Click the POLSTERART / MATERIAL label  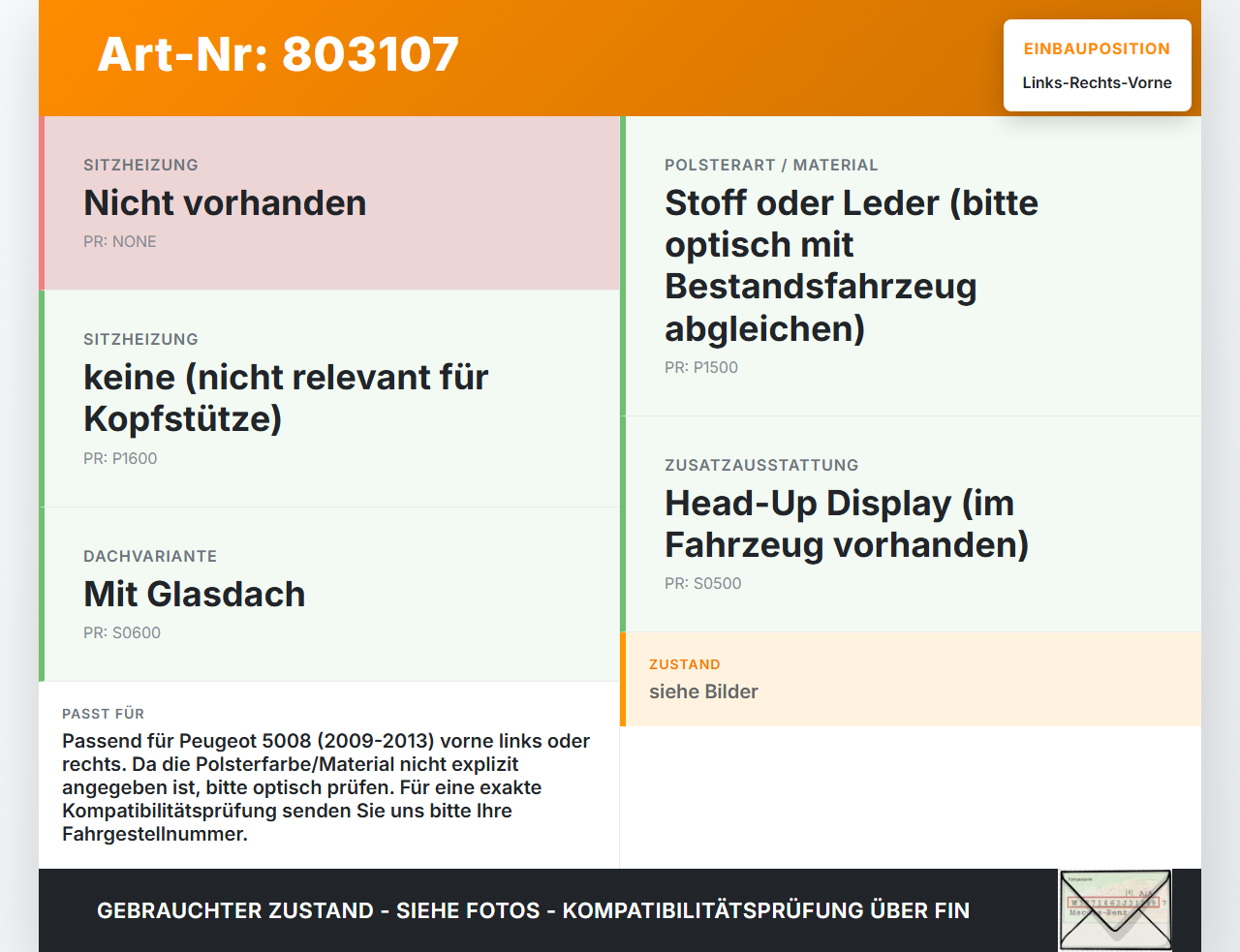coord(771,165)
